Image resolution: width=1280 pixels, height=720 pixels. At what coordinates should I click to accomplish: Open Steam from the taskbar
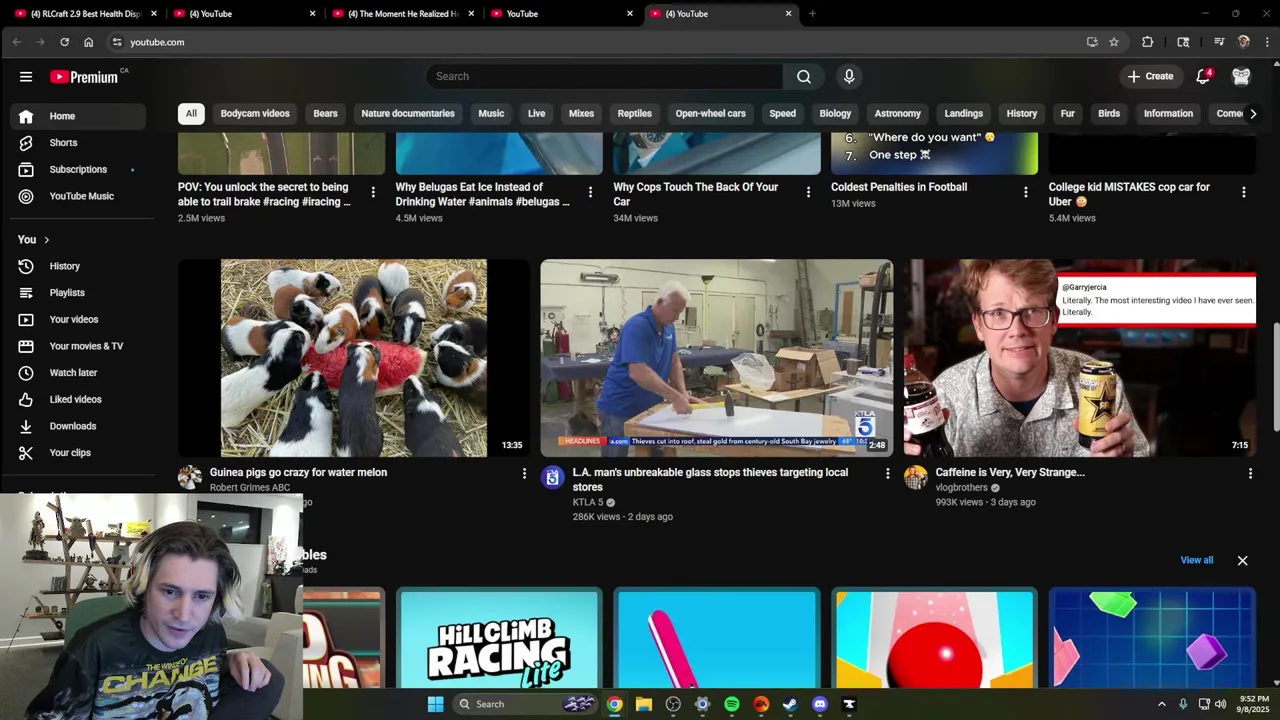[790, 704]
